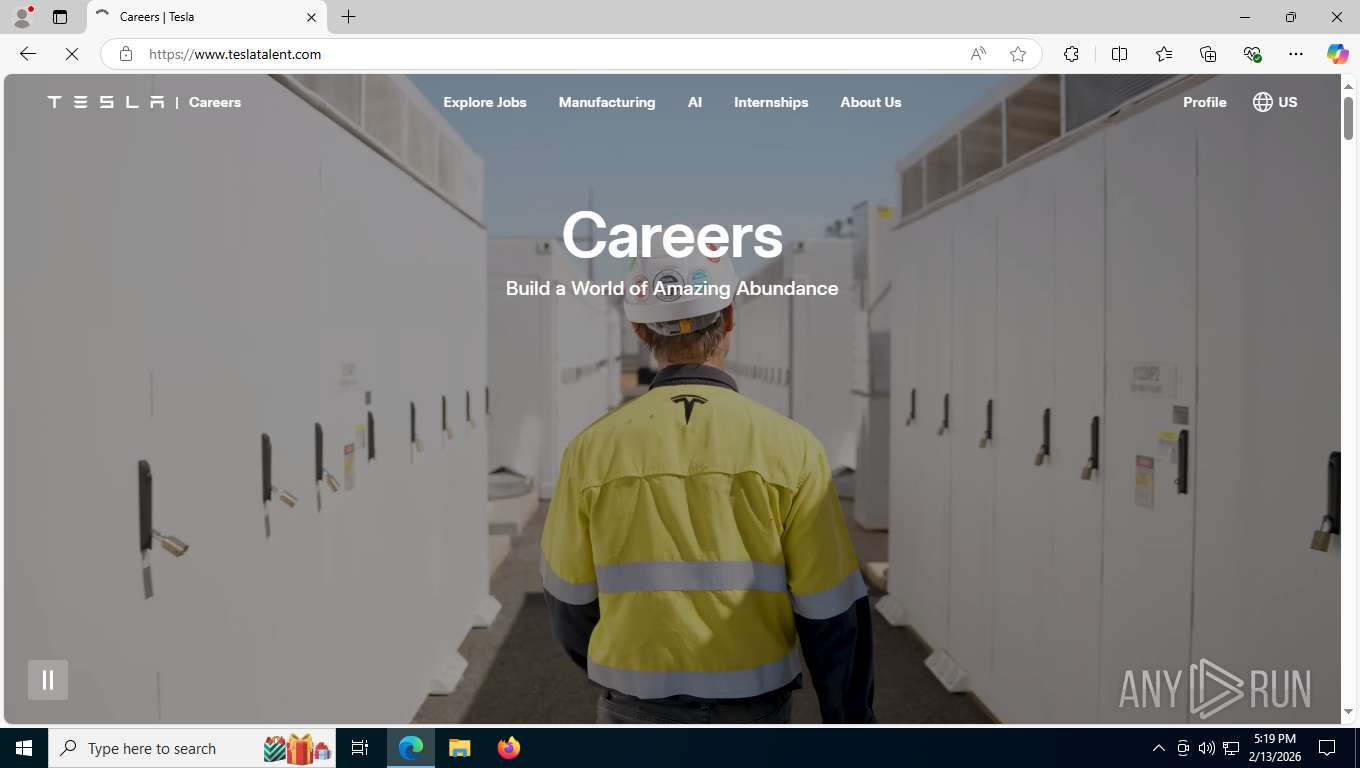
Task: Select the AI nav item
Action: (695, 102)
